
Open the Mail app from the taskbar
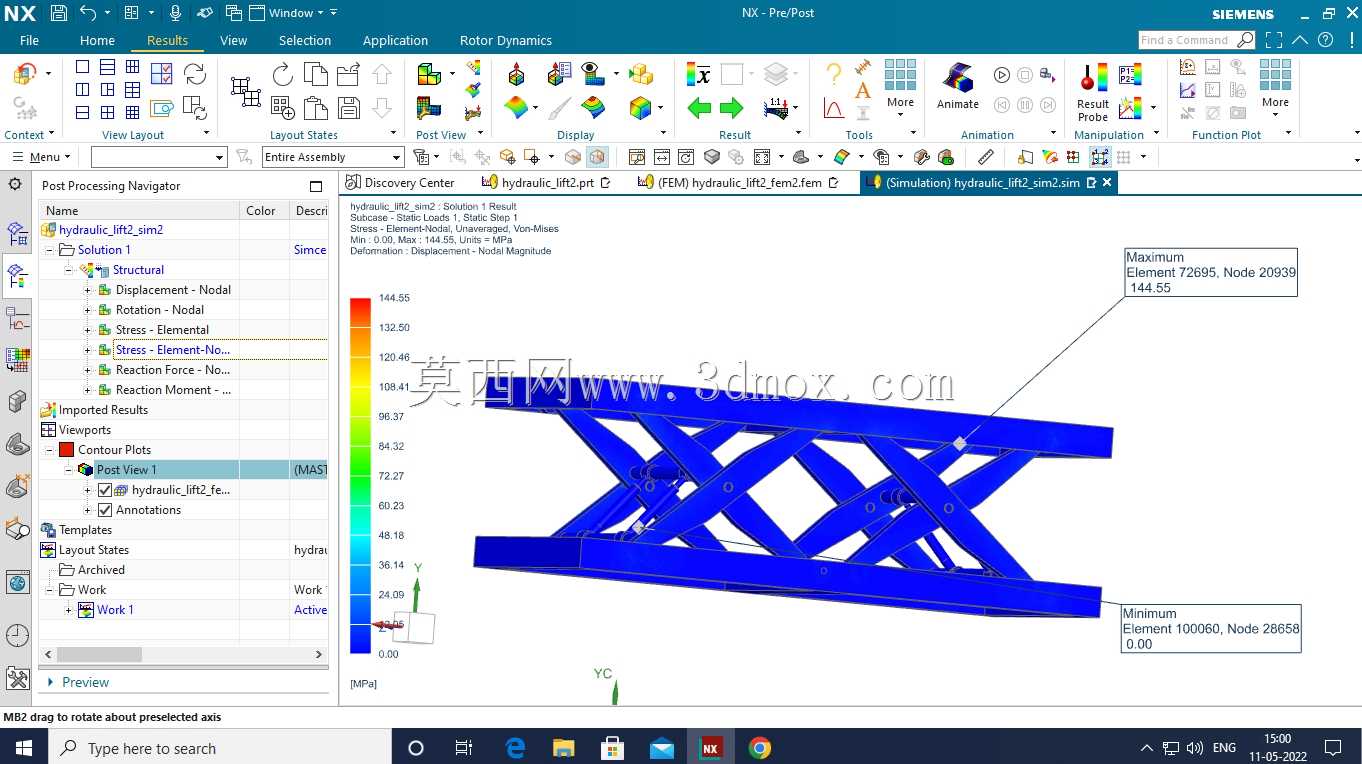pos(662,748)
